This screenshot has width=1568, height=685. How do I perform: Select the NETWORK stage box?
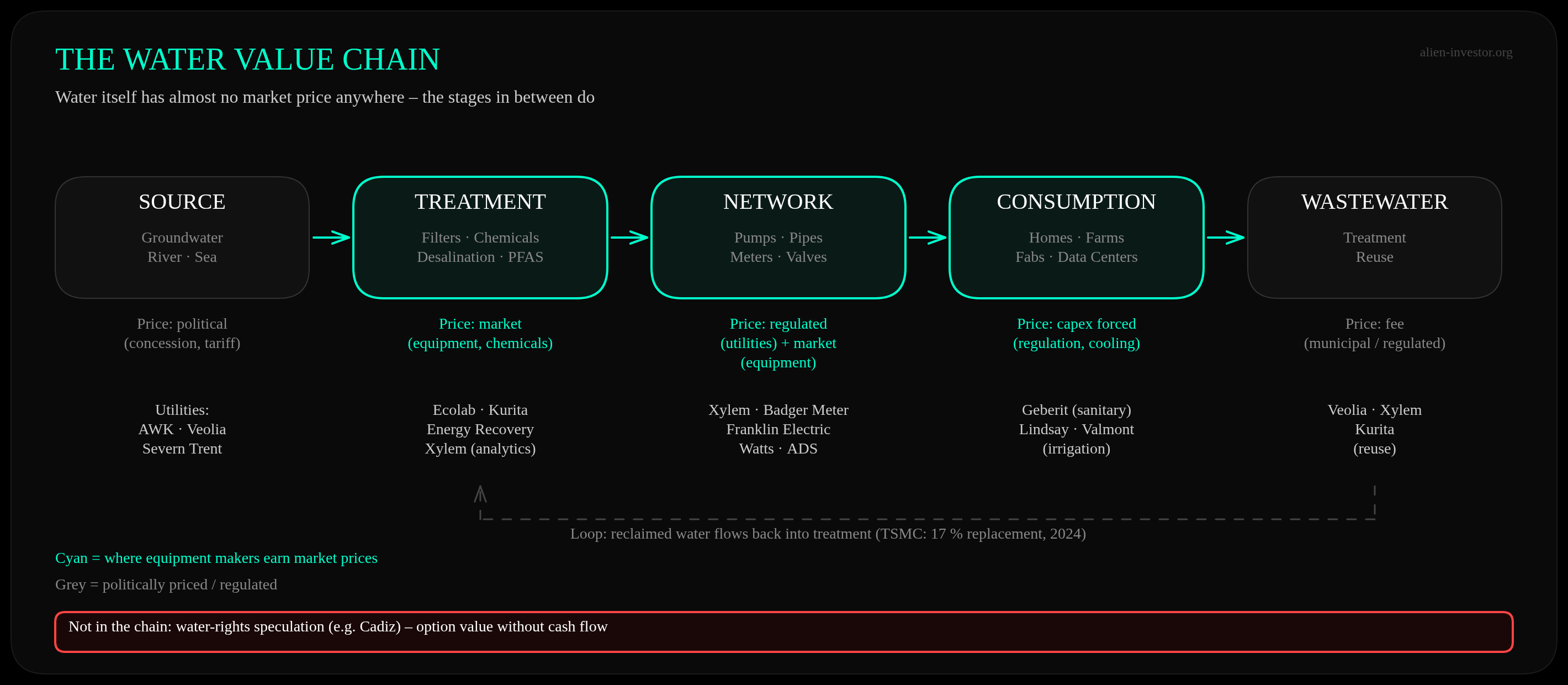point(778,238)
